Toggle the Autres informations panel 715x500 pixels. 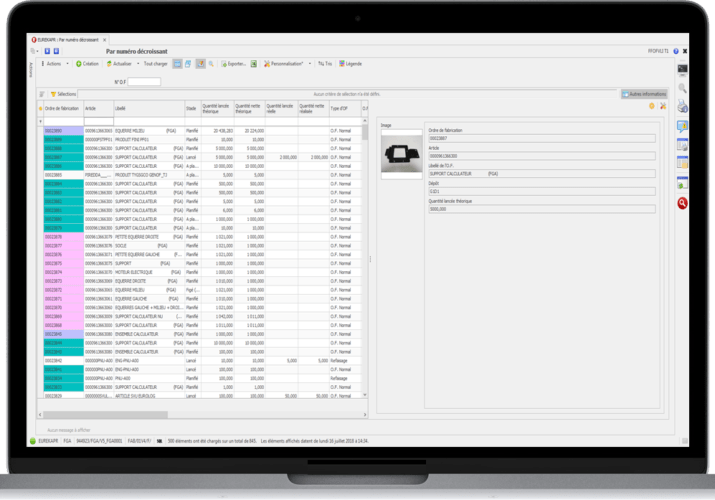pyautogui.click(x=644, y=94)
